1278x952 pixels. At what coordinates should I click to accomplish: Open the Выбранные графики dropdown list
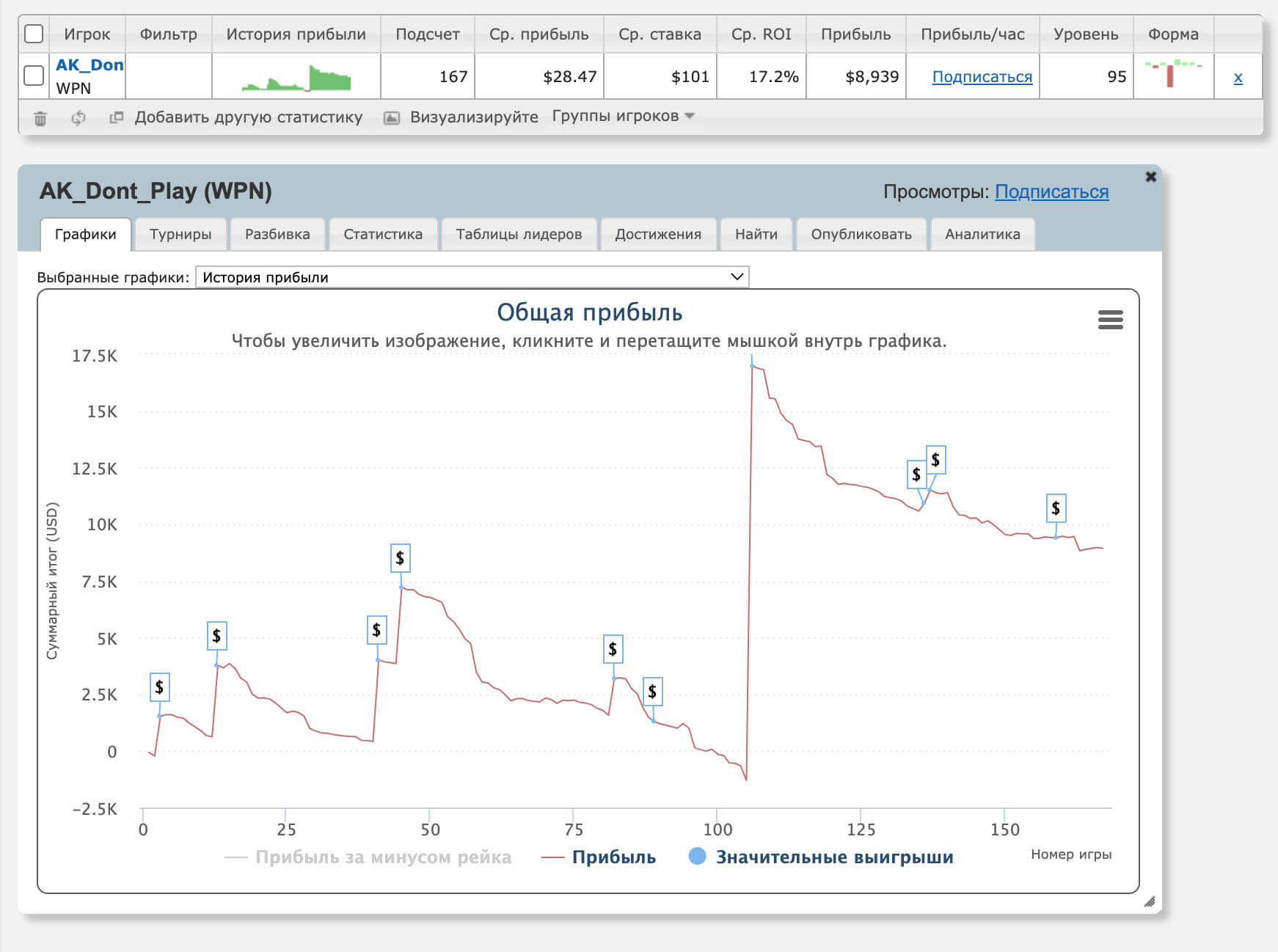click(x=472, y=277)
